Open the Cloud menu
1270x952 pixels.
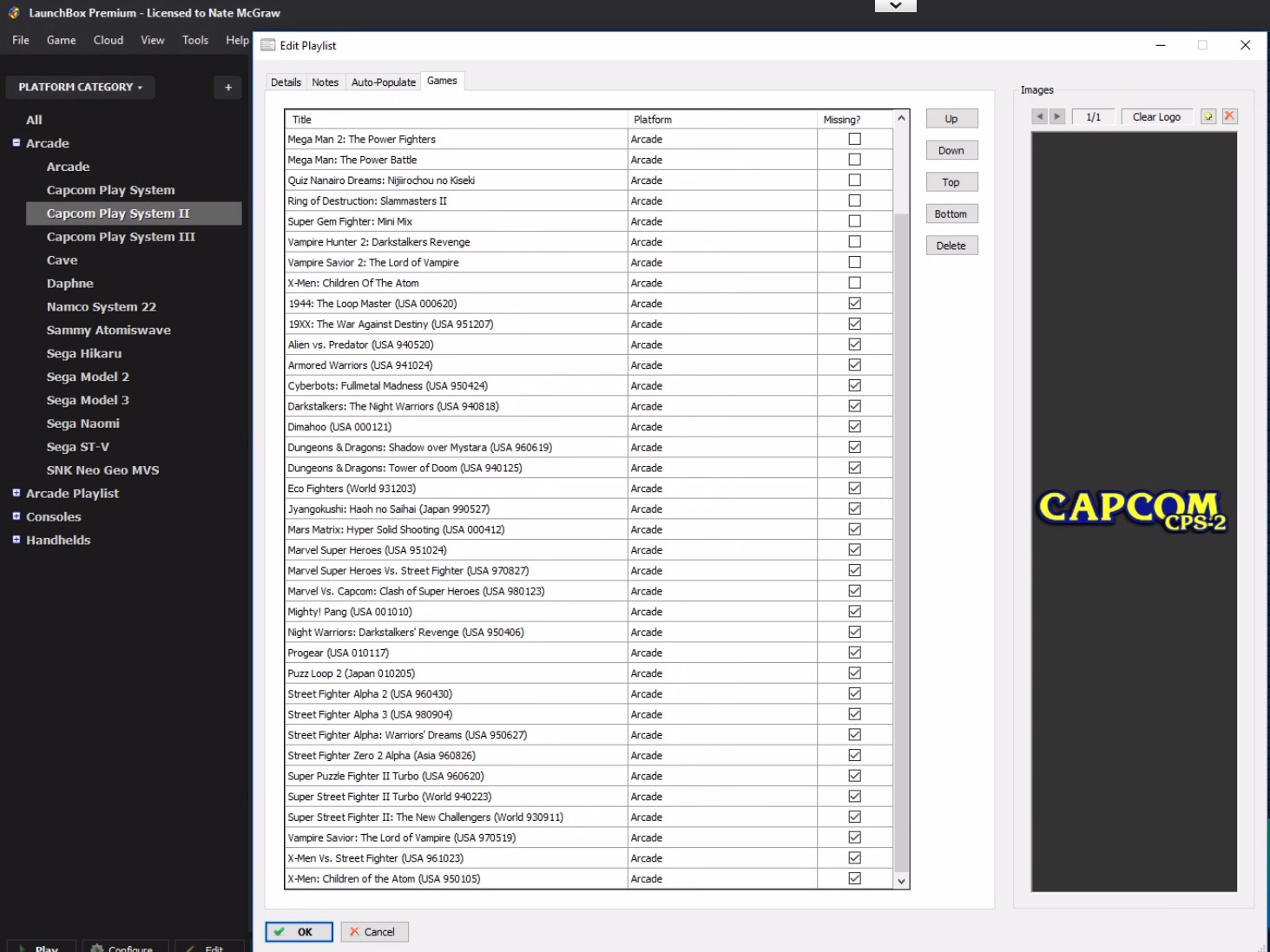click(x=109, y=40)
